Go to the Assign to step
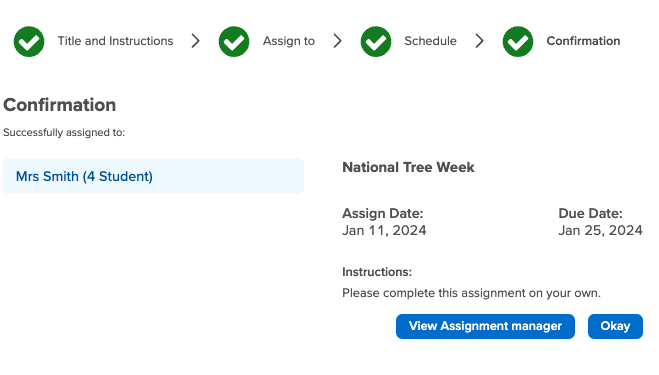 click(289, 41)
